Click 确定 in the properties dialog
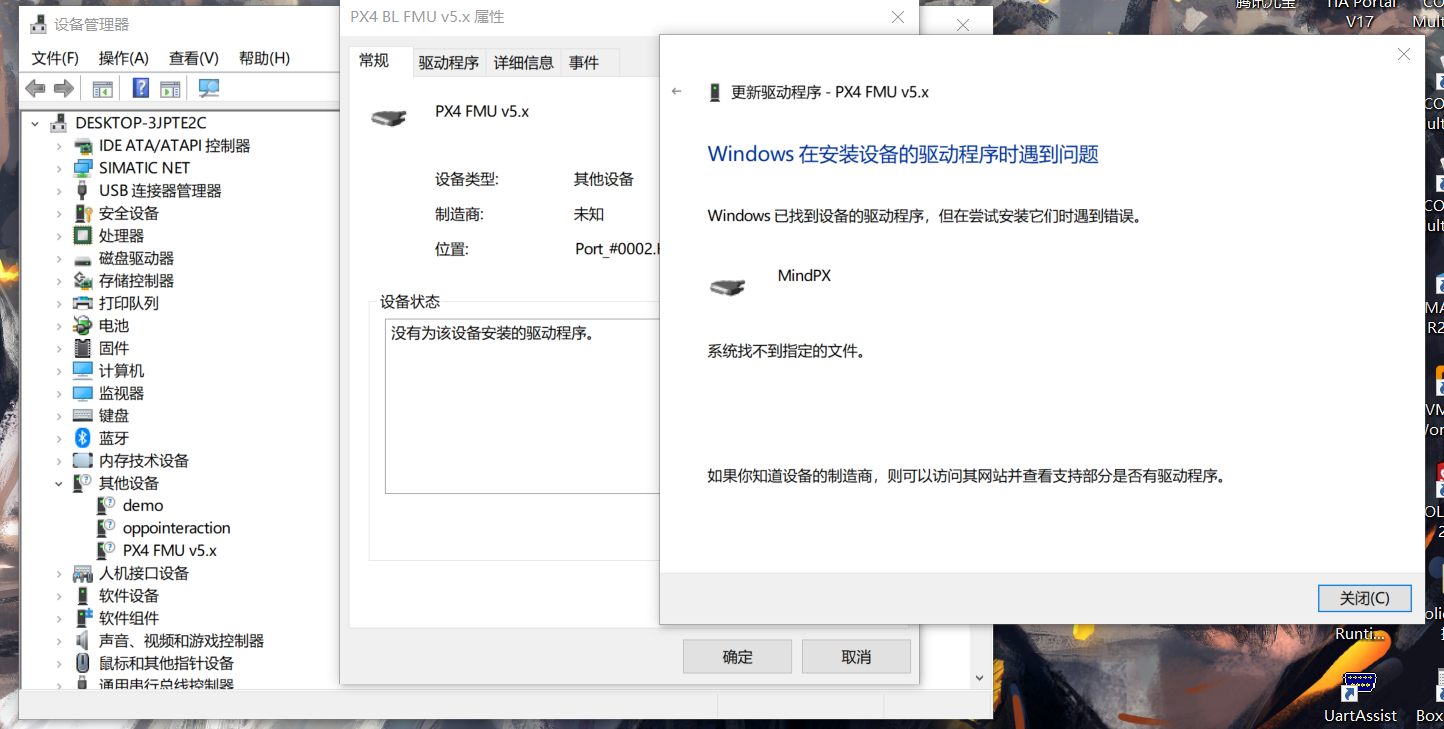 pos(737,657)
